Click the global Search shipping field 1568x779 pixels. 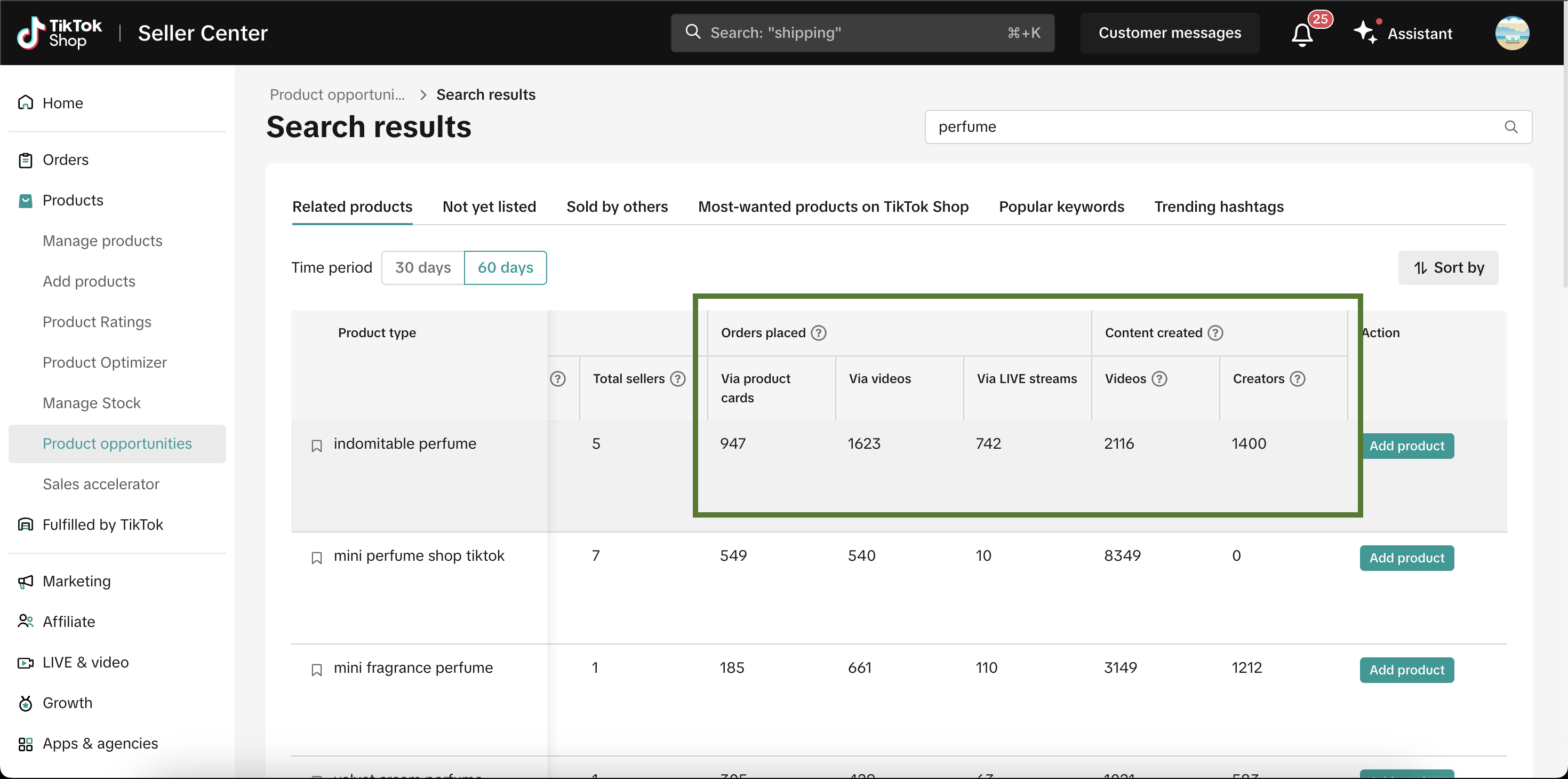(861, 33)
